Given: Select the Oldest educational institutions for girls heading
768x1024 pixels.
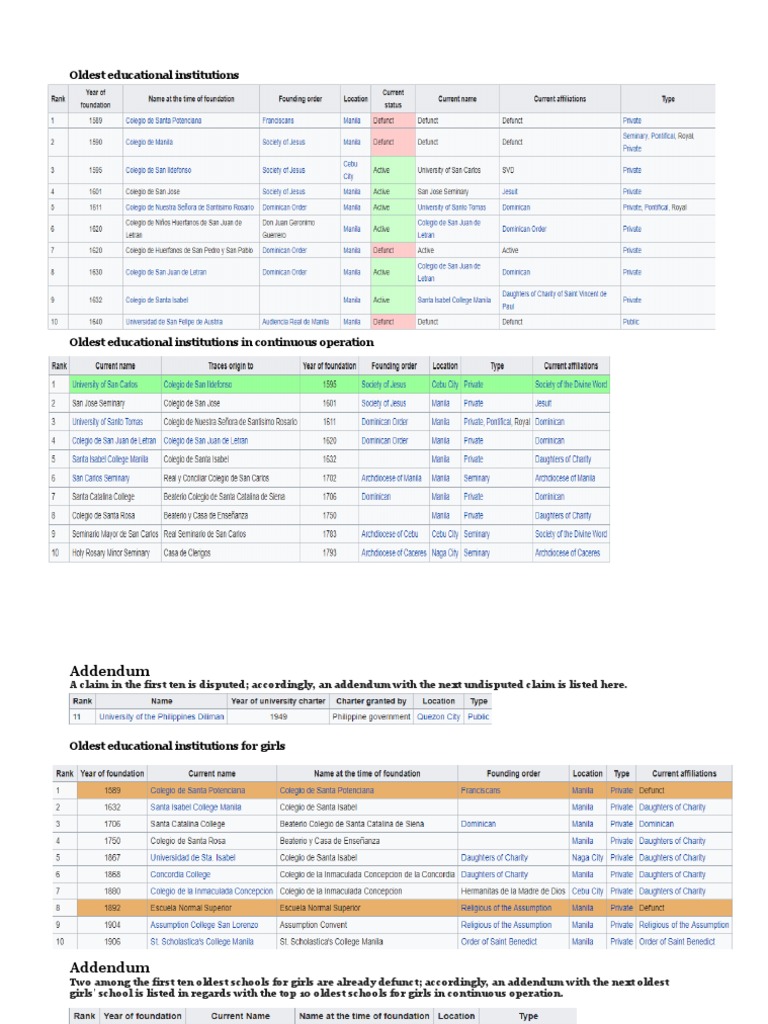Looking at the screenshot, I should [x=177, y=746].
